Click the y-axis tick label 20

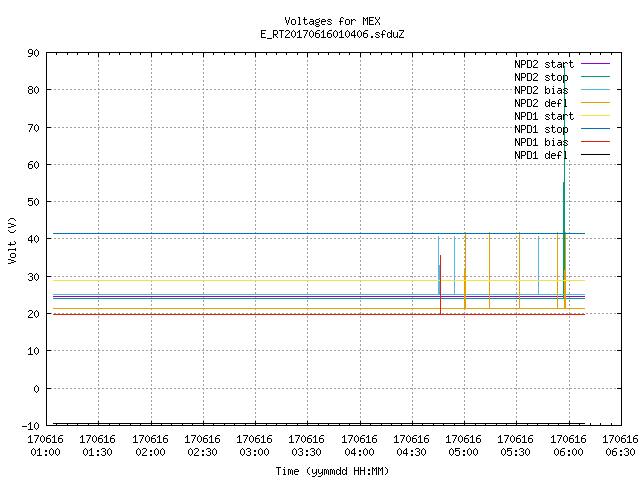coord(33,314)
